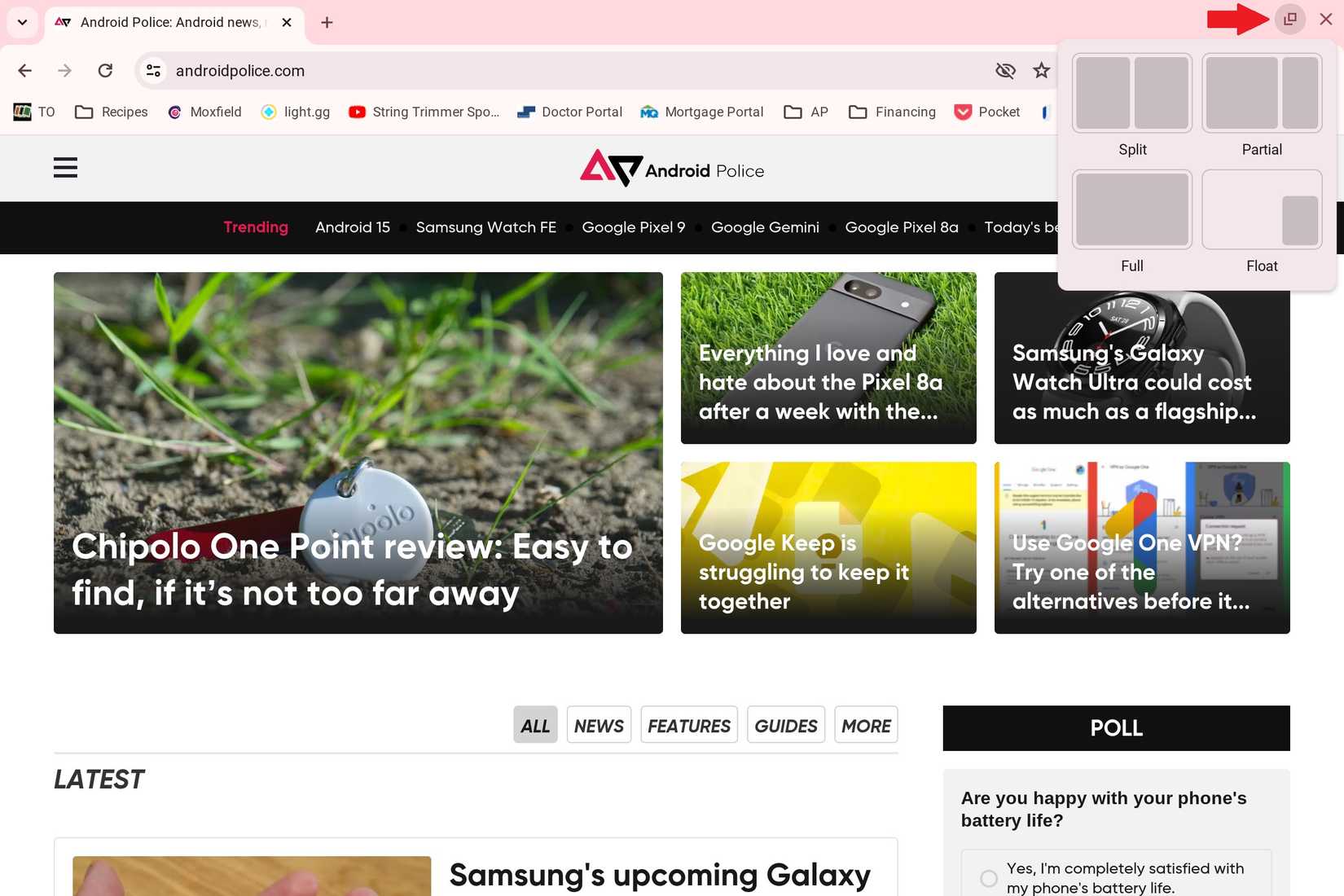Toggle the eye visibility icon in the address bar
1344x896 pixels.
tap(1005, 70)
